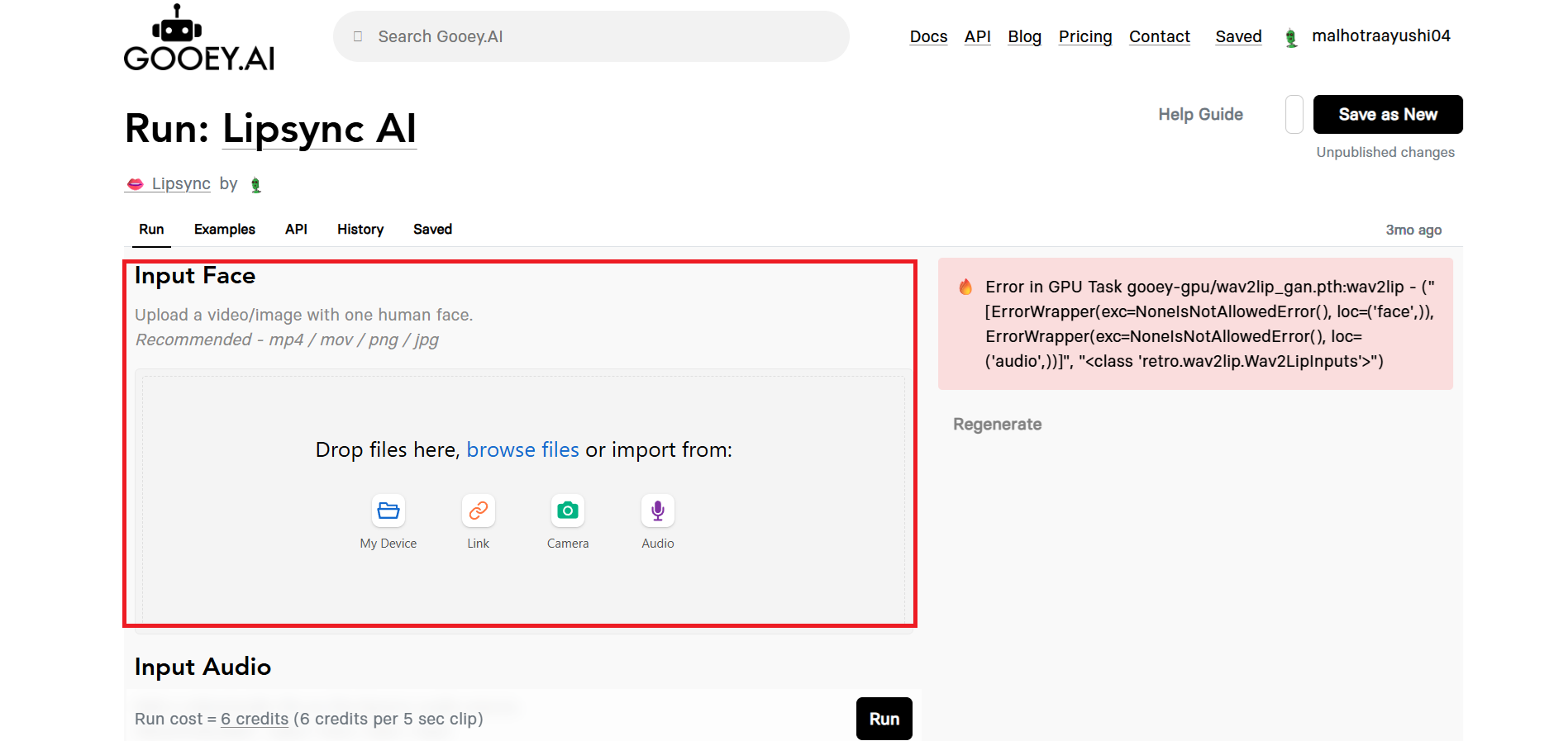Click the black Run button

884,719
